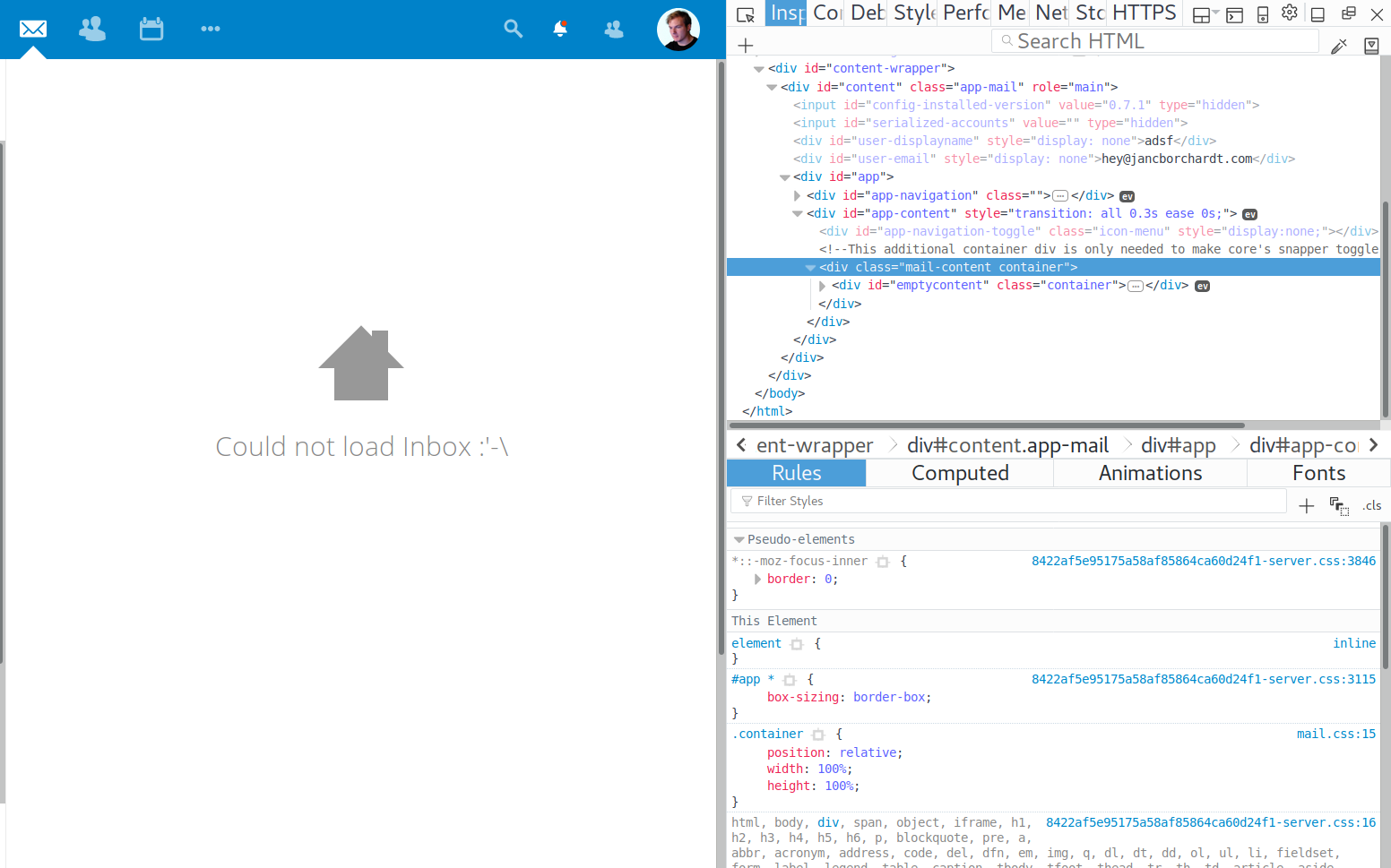Open the notifications bell
Image resolution: width=1391 pixels, height=868 pixels.
pyautogui.click(x=560, y=29)
